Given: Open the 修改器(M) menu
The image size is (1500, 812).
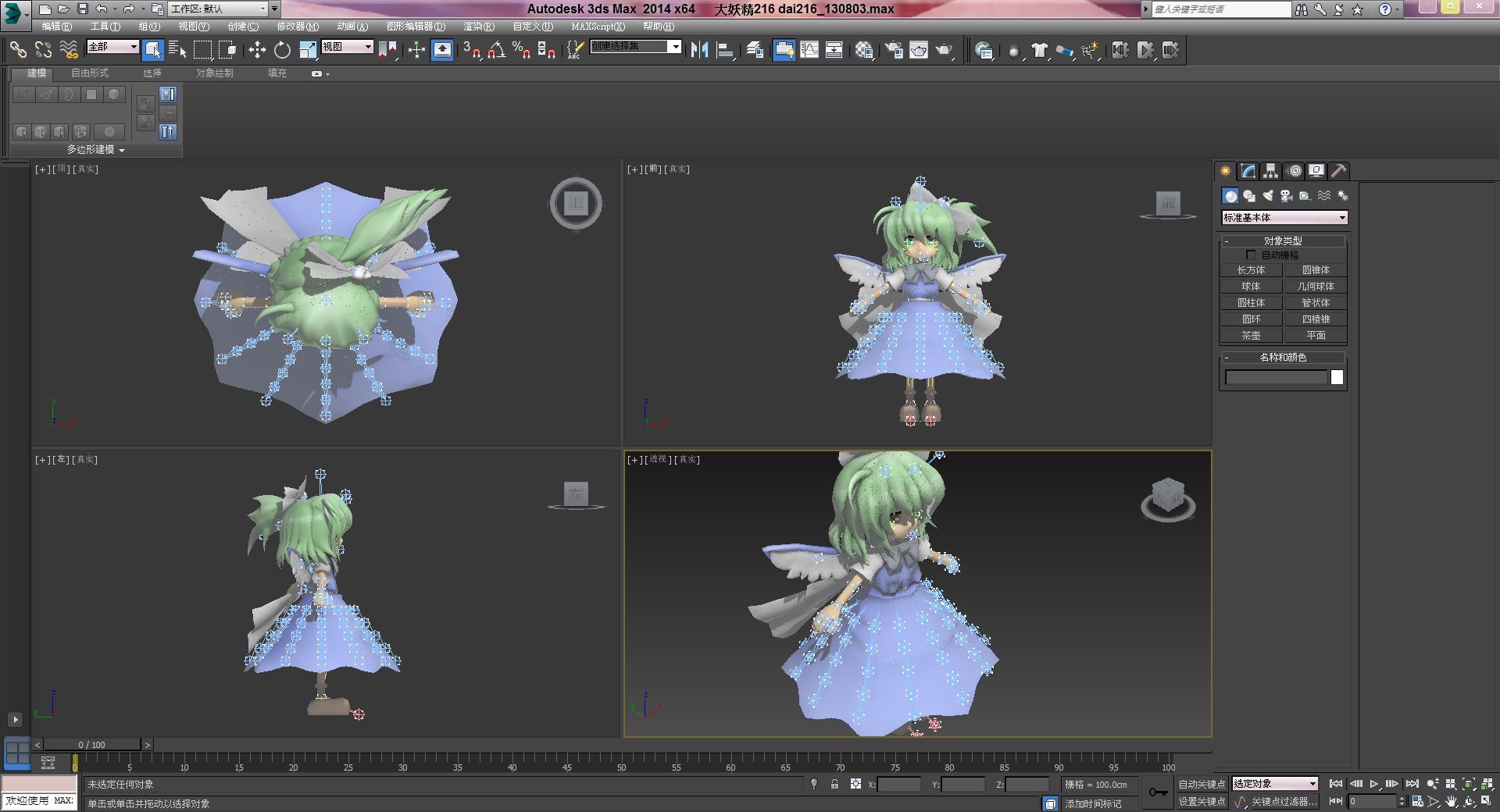Looking at the screenshot, I should [298, 27].
